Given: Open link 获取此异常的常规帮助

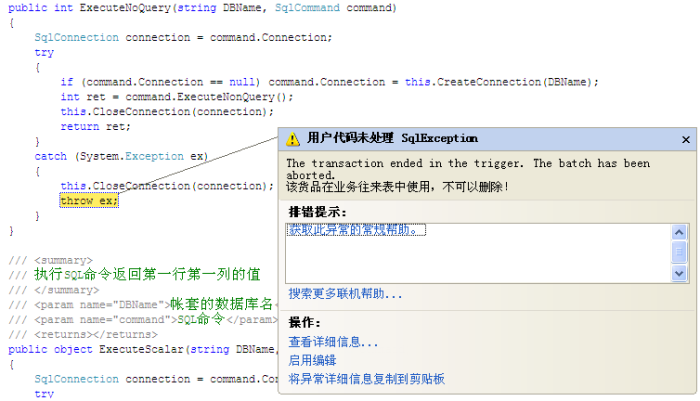Looking at the screenshot, I should pos(356,230).
